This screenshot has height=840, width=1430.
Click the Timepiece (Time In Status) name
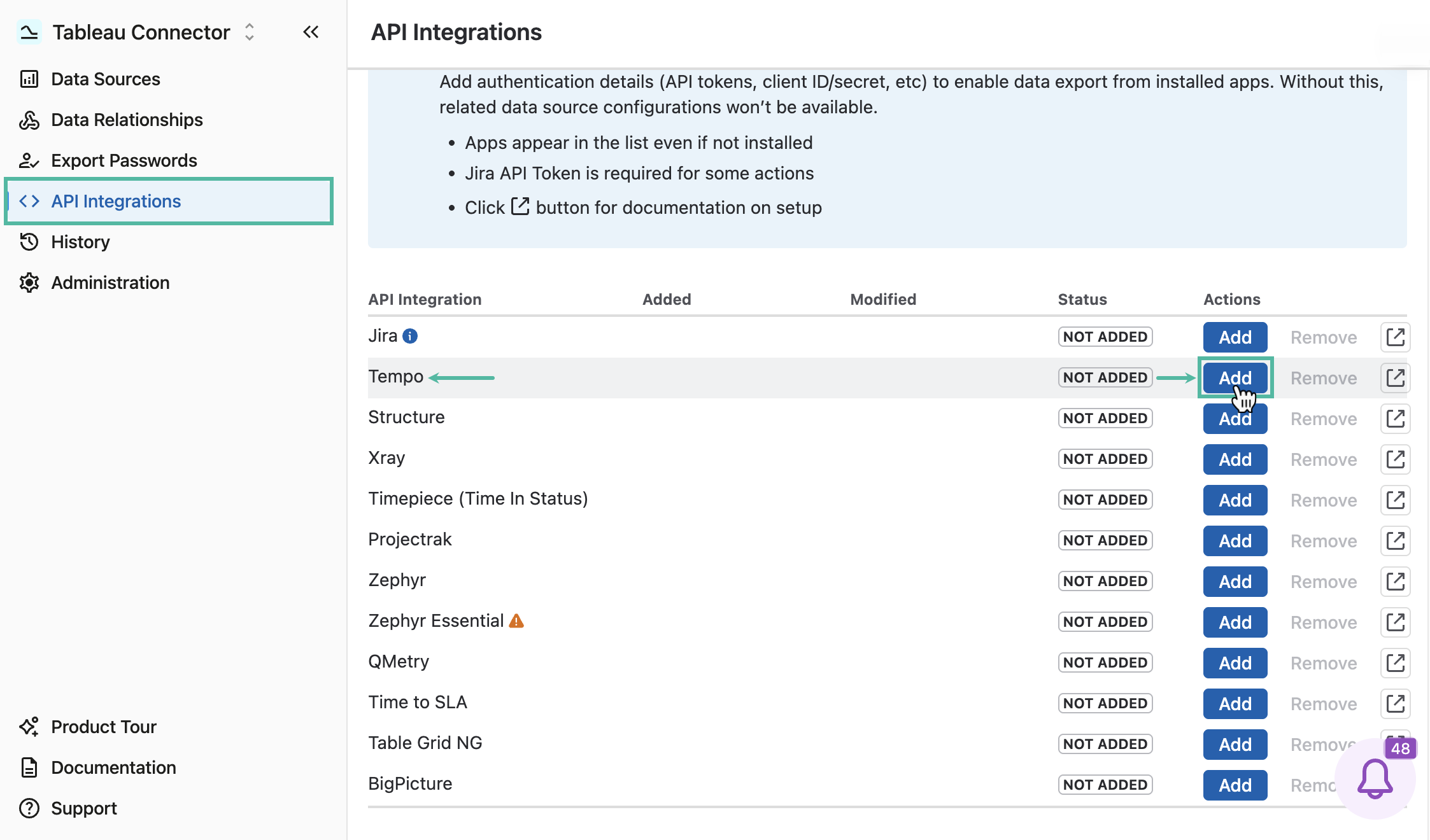pyautogui.click(x=478, y=498)
